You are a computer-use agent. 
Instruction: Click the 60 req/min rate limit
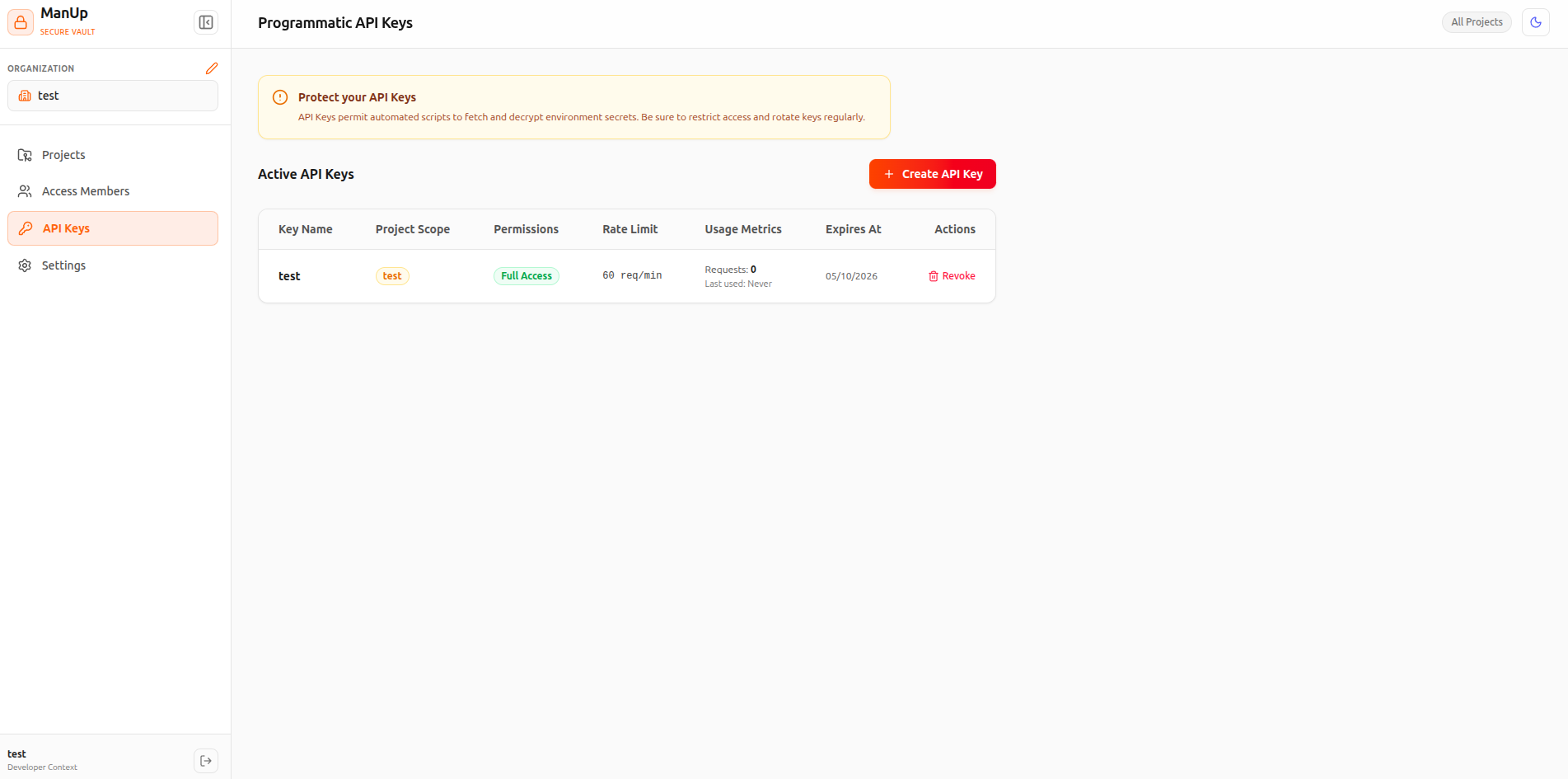(x=632, y=275)
